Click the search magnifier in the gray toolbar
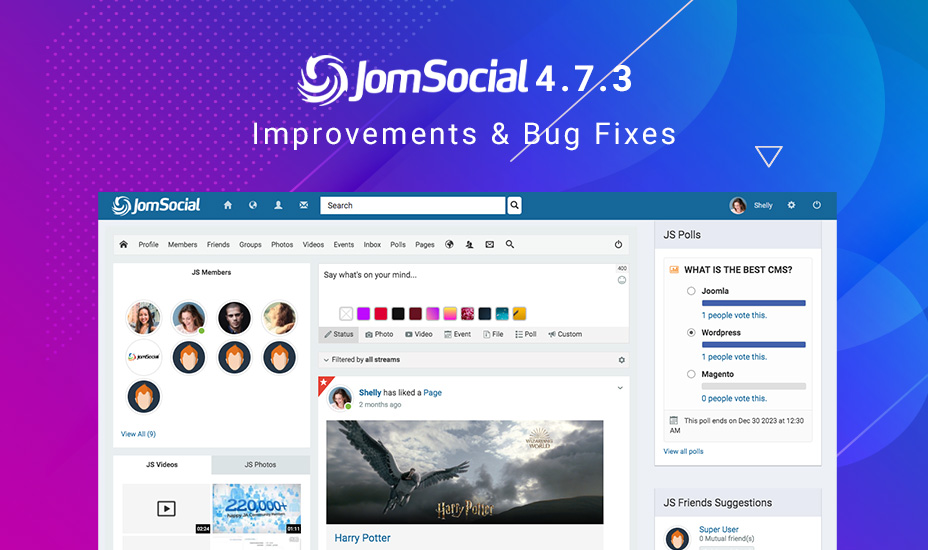 click(x=510, y=245)
